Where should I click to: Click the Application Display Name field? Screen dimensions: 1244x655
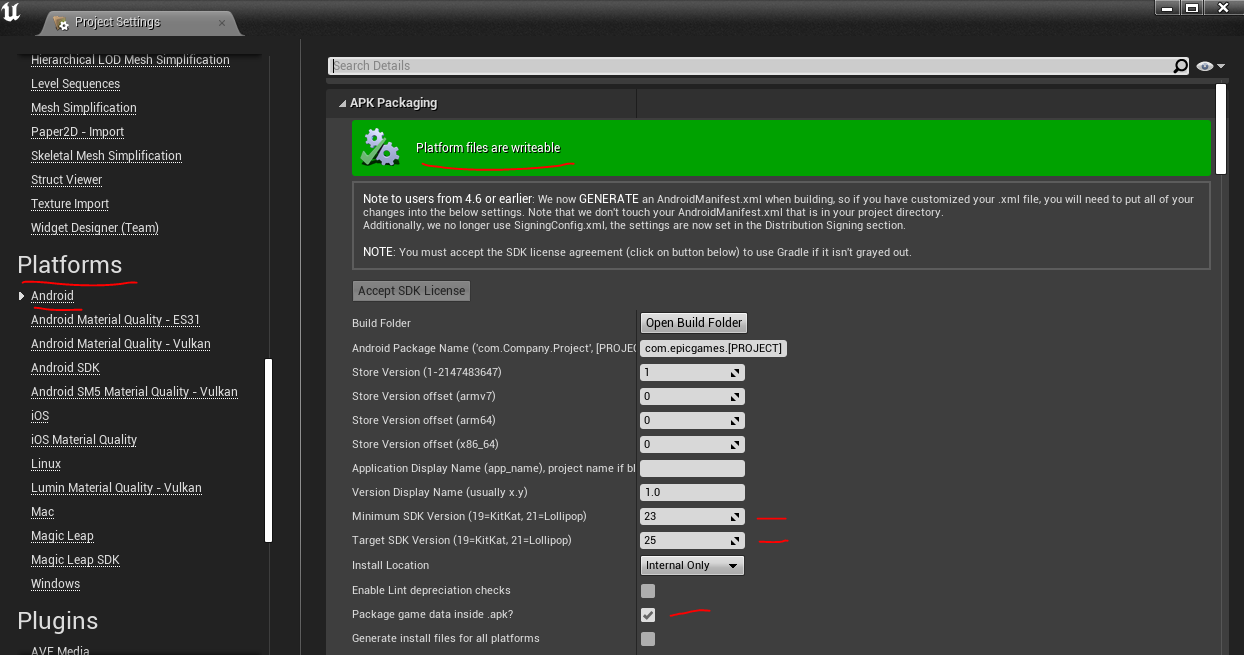692,469
